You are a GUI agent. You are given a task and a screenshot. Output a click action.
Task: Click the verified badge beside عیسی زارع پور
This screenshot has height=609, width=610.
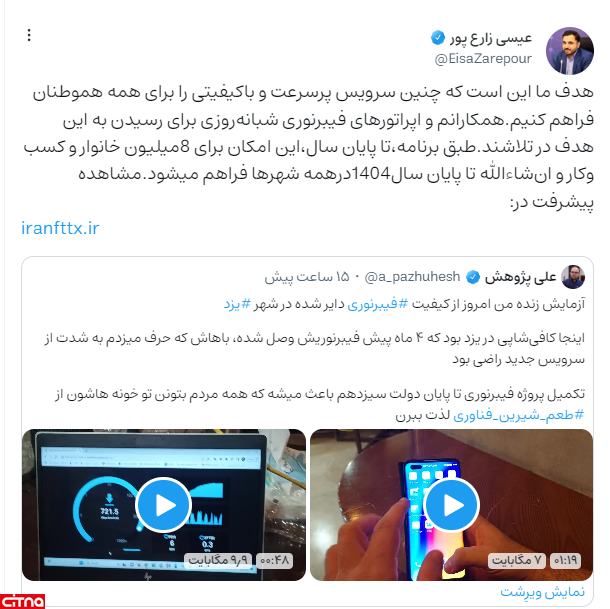(438, 38)
